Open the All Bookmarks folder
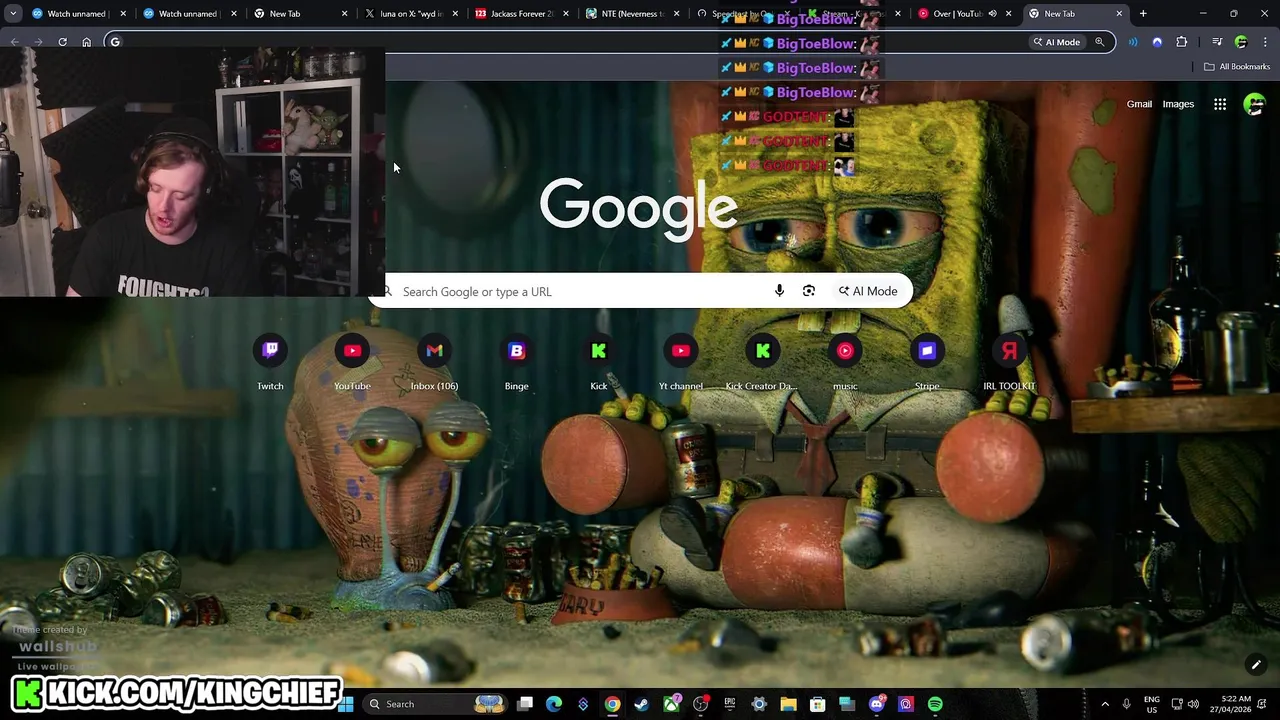 point(1237,67)
